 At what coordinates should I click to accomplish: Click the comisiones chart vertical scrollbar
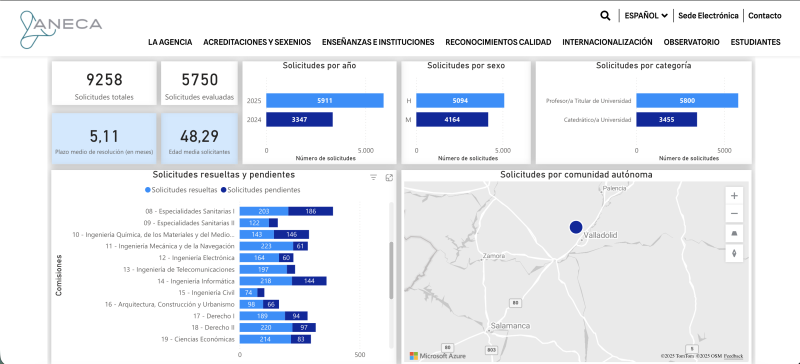pos(391,271)
